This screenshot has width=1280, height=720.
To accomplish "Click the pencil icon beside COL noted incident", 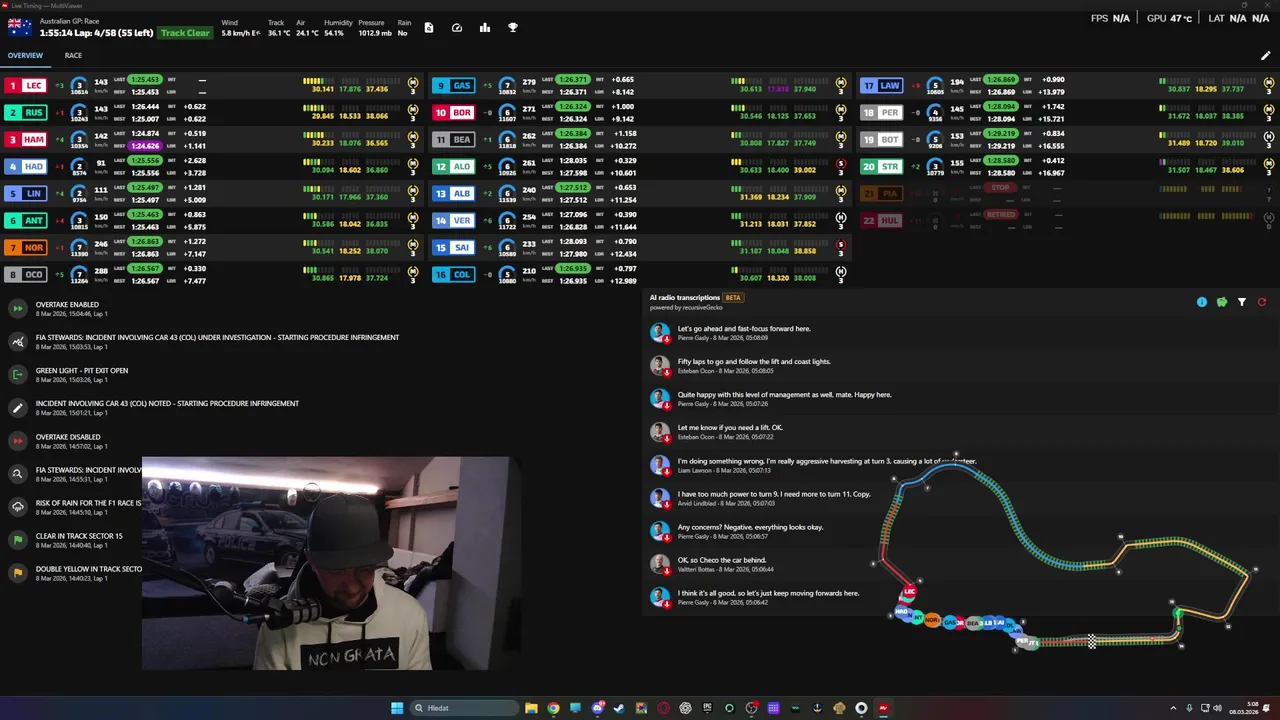I will pyautogui.click(x=17, y=407).
